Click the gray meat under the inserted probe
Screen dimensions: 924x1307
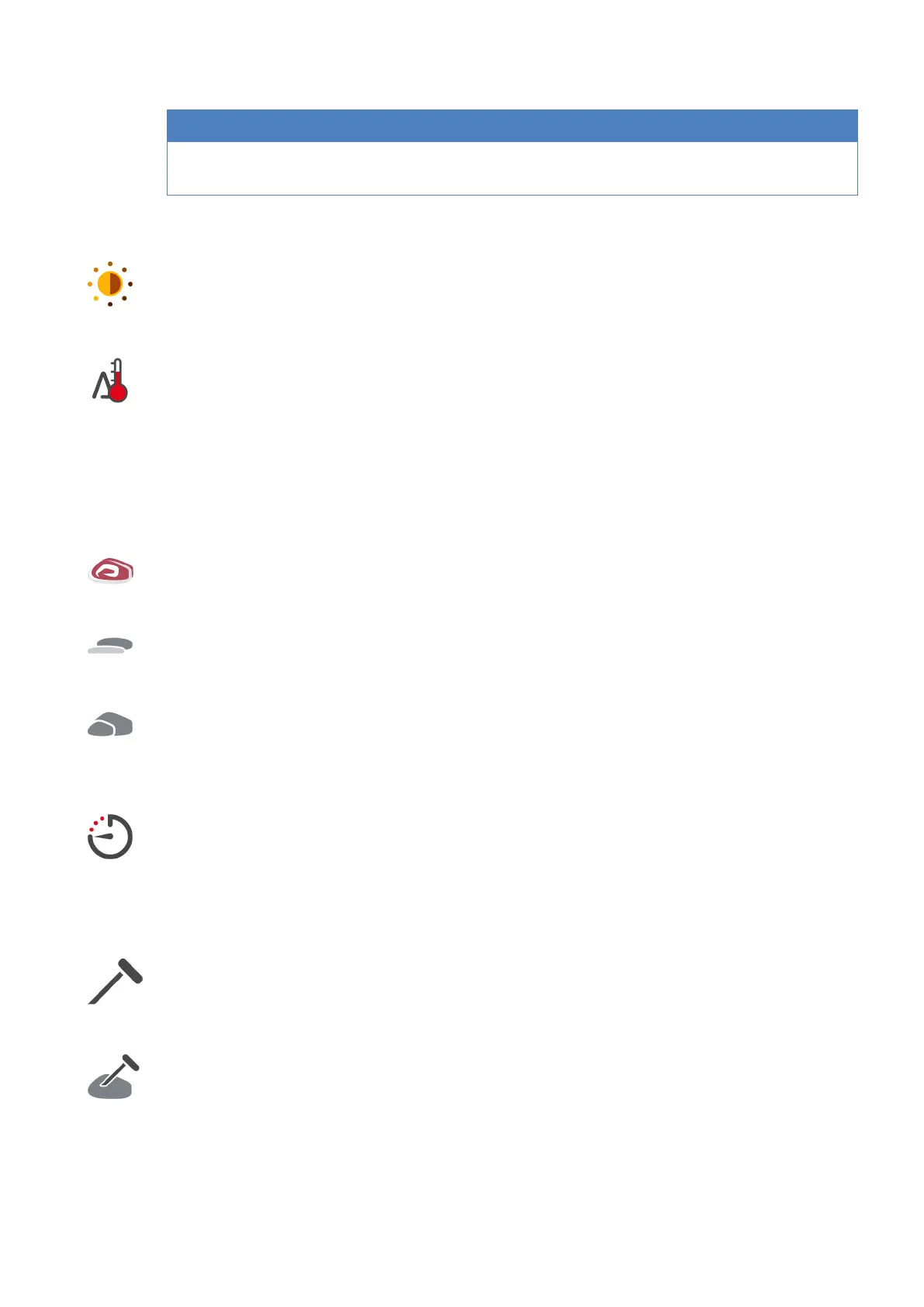tap(110, 1087)
